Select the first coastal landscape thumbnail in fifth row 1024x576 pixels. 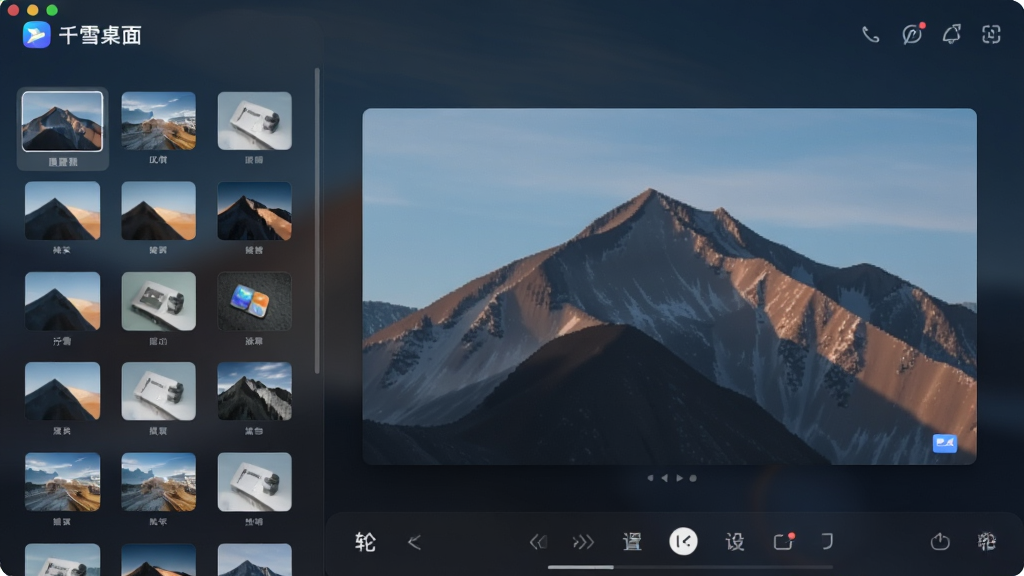(x=62, y=482)
